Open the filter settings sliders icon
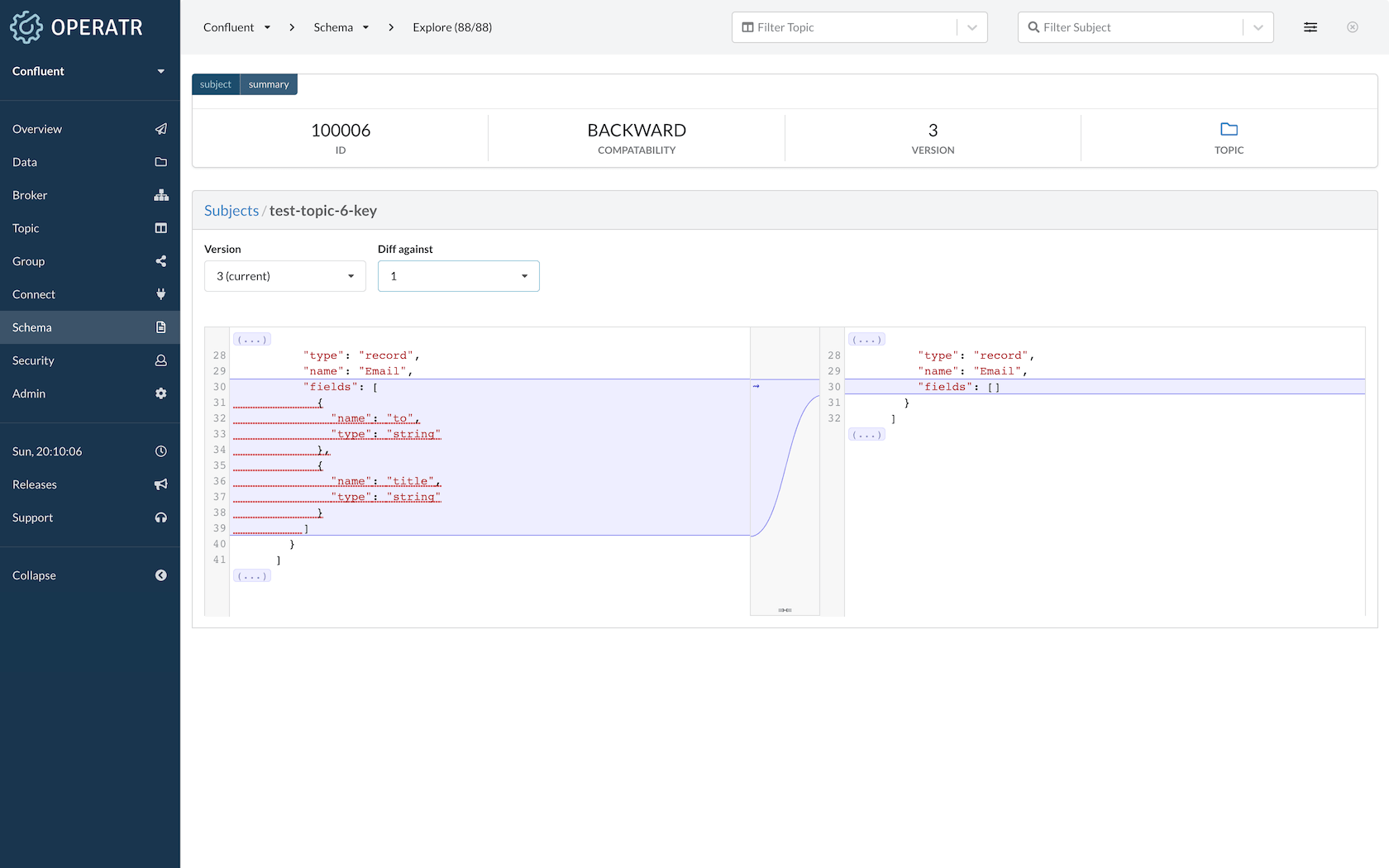 pyautogui.click(x=1310, y=26)
